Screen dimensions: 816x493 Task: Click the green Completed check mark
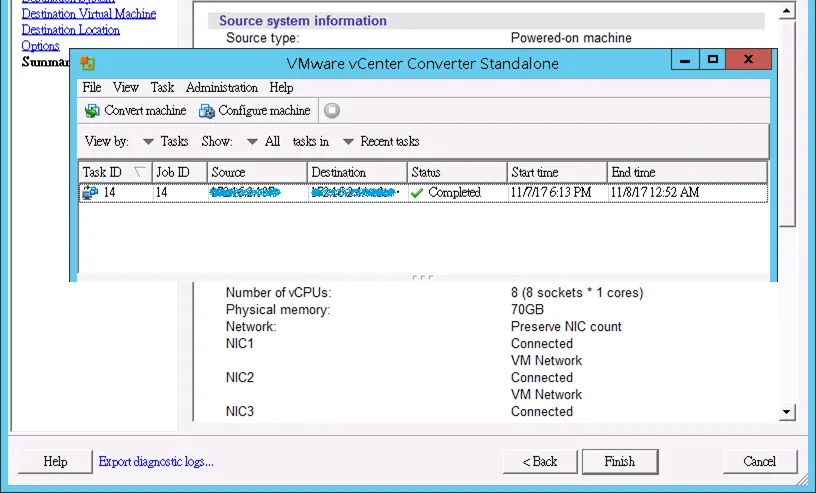417,193
